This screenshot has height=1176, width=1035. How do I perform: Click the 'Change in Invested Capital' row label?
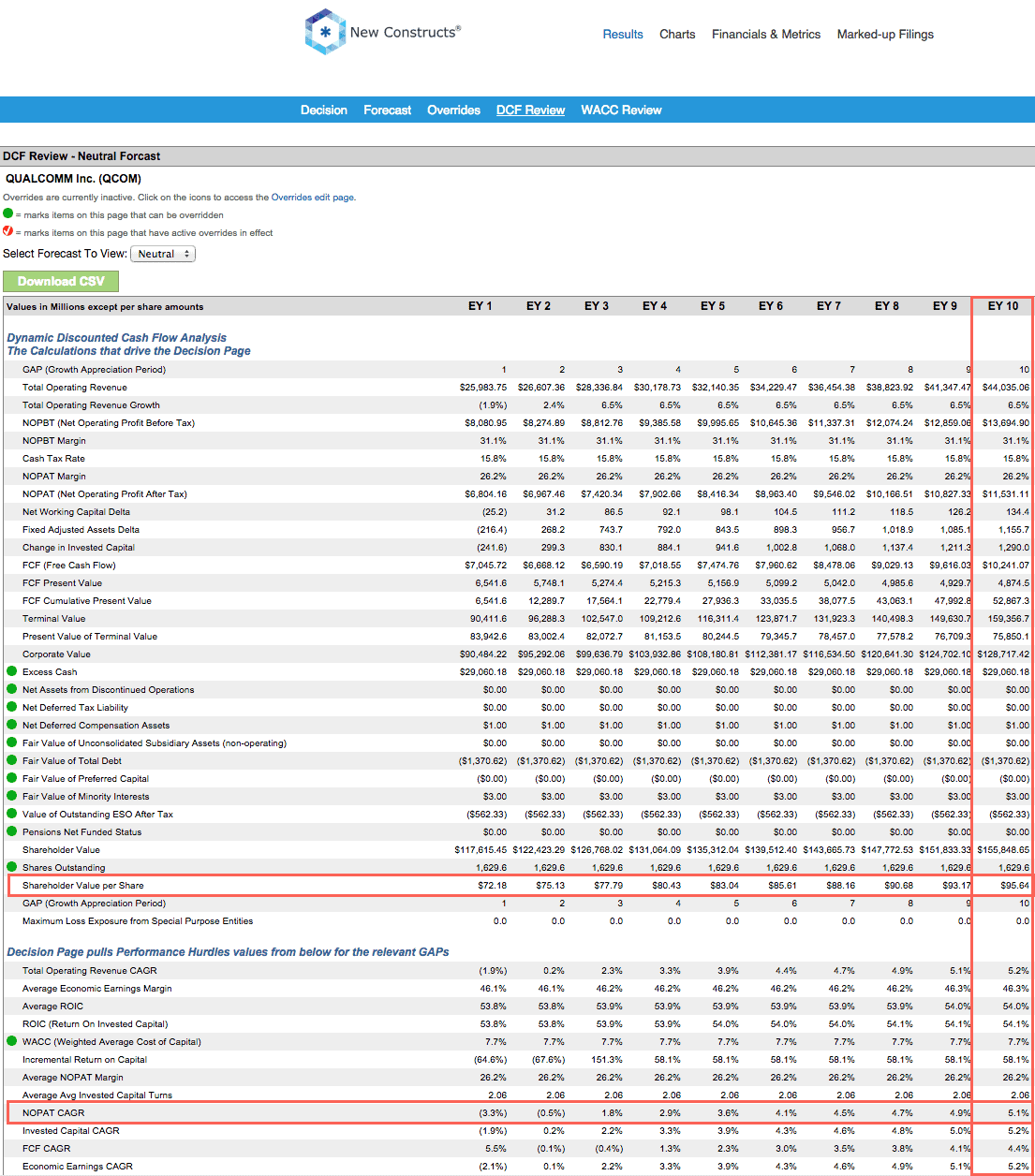(x=79, y=548)
